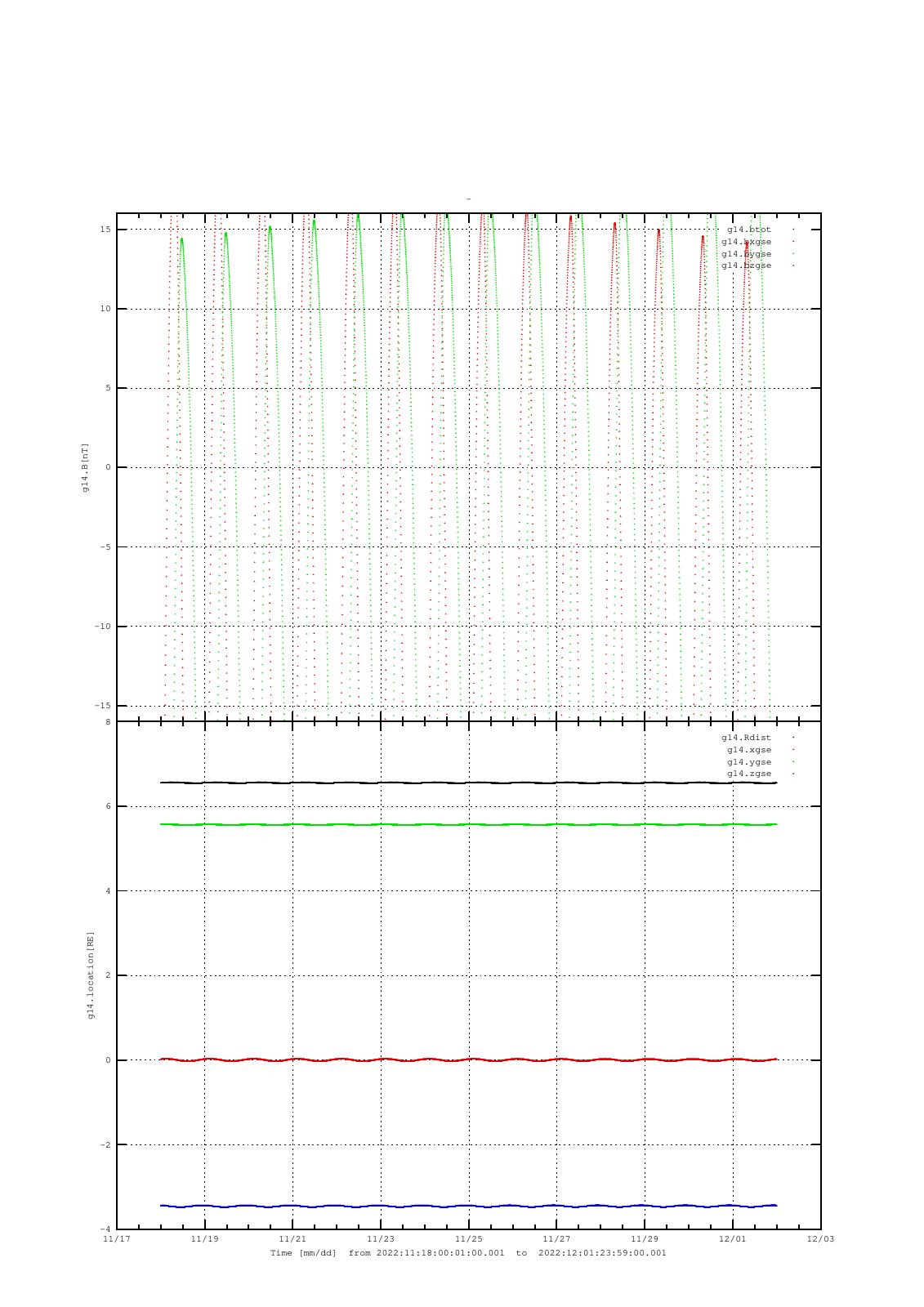This screenshot has height=1307, width=924.
Task: Select the -2 tick on location axis
Action: point(106,1145)
